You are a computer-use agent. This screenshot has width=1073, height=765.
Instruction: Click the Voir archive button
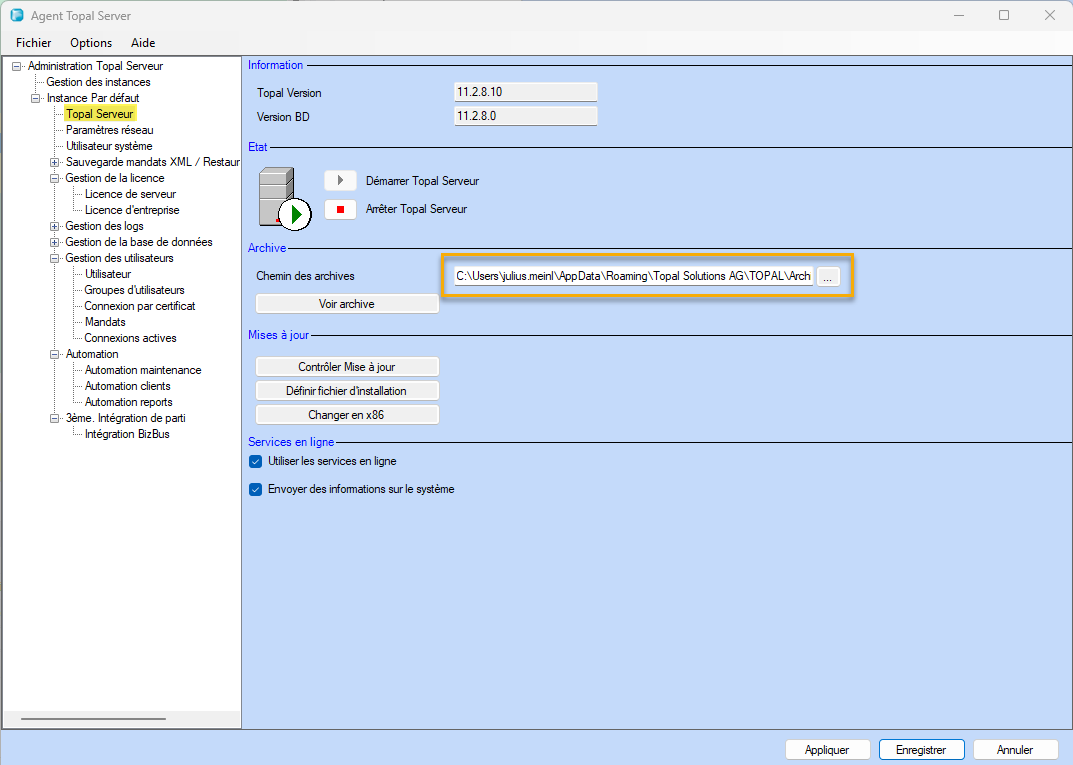point(347,304)
